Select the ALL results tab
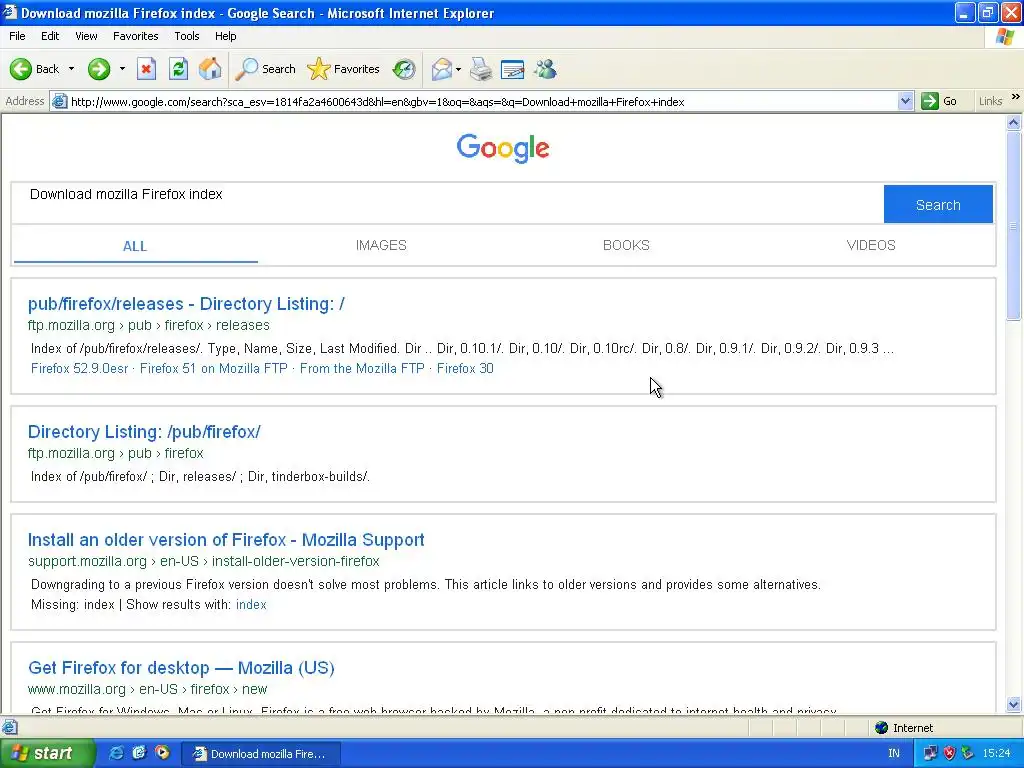1024x768 pixels. 135,246
